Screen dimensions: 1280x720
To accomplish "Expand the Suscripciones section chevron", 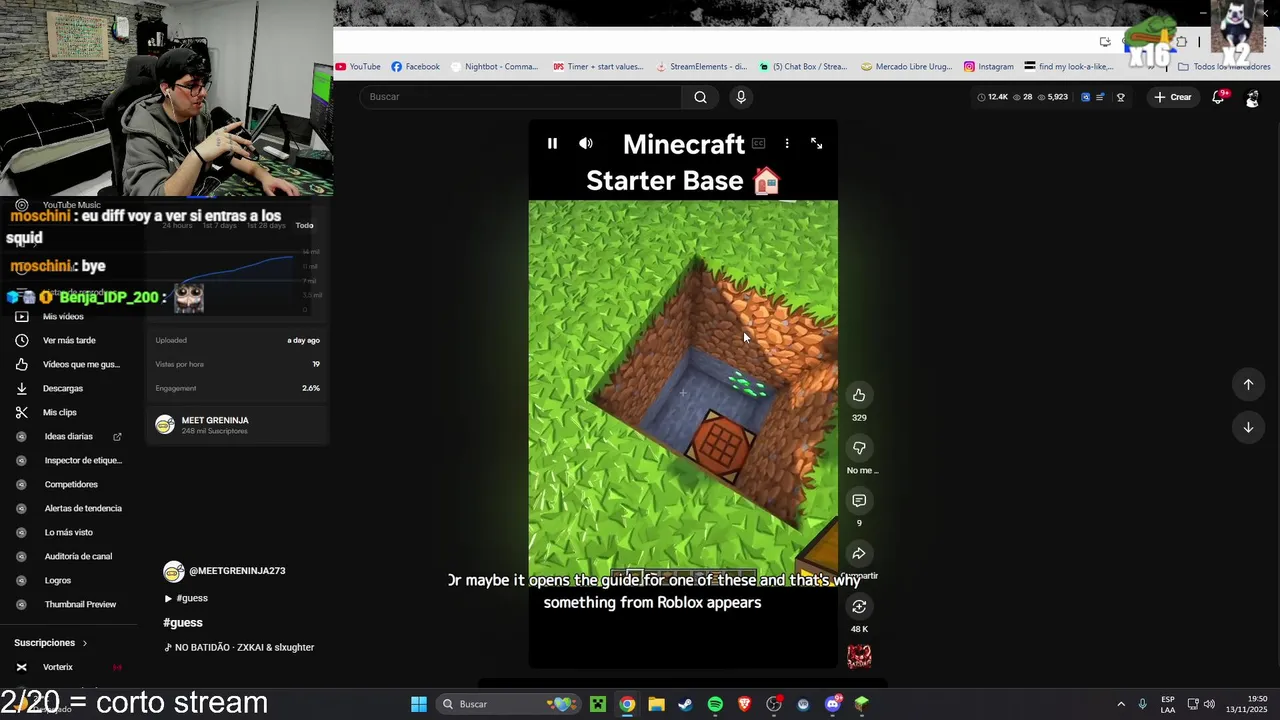I will click(85, 643).
